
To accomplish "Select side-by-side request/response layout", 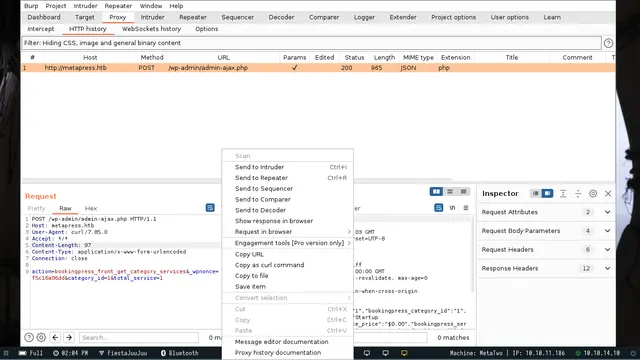I will click(x=436, y=191).
